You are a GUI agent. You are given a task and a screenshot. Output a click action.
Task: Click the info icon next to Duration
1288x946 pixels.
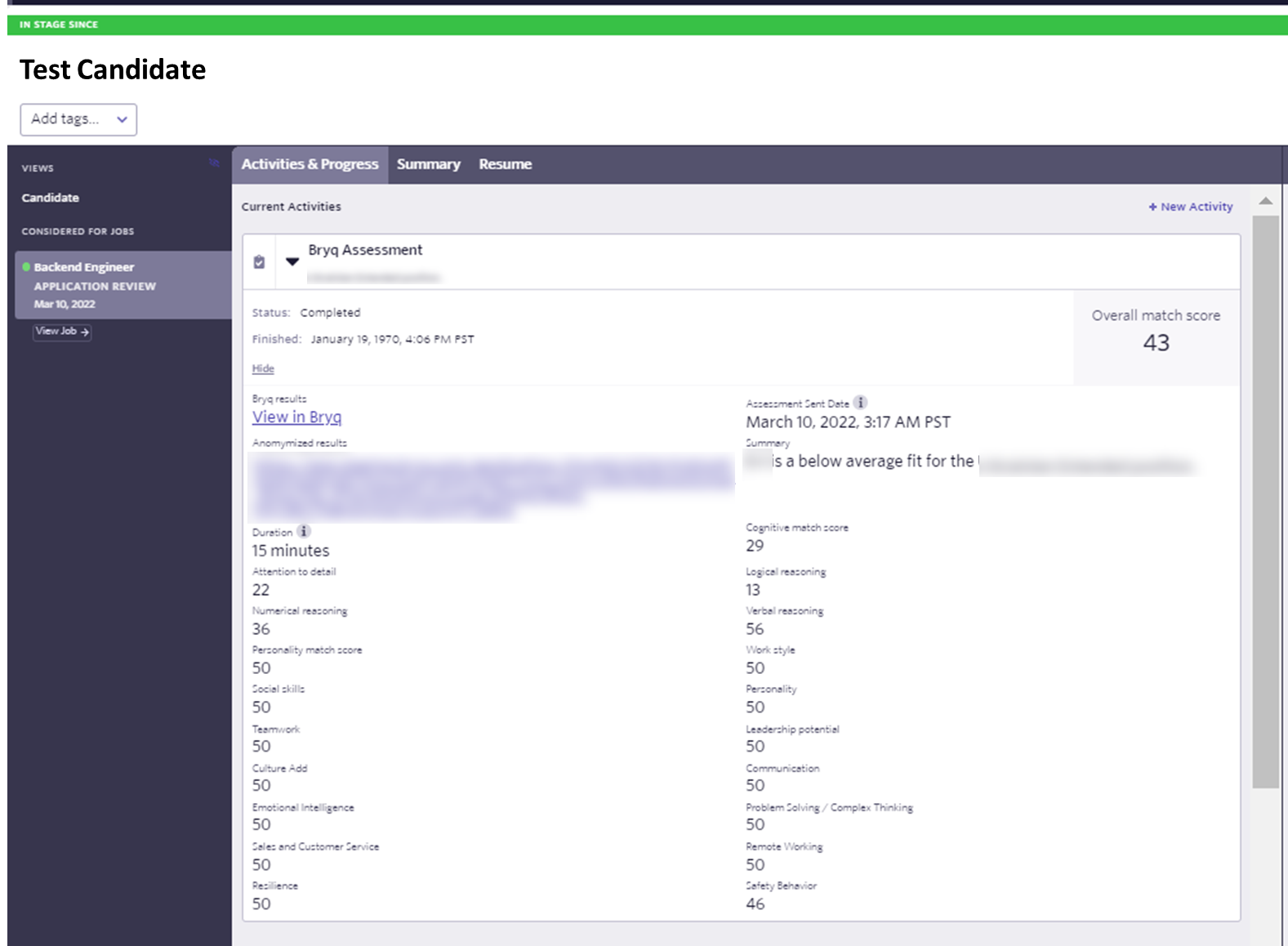click(x=304, y=531)
